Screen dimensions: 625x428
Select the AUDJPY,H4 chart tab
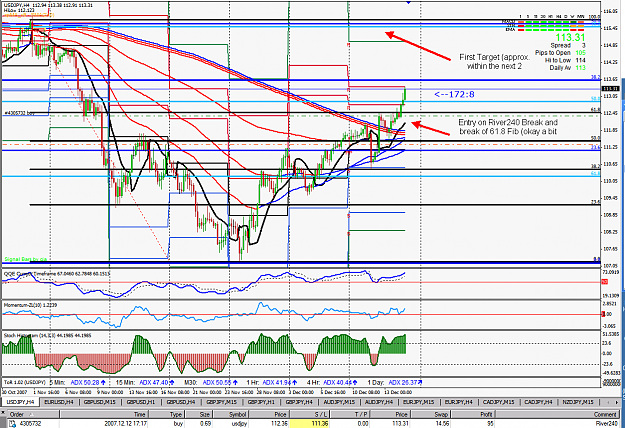coord(379,402)
